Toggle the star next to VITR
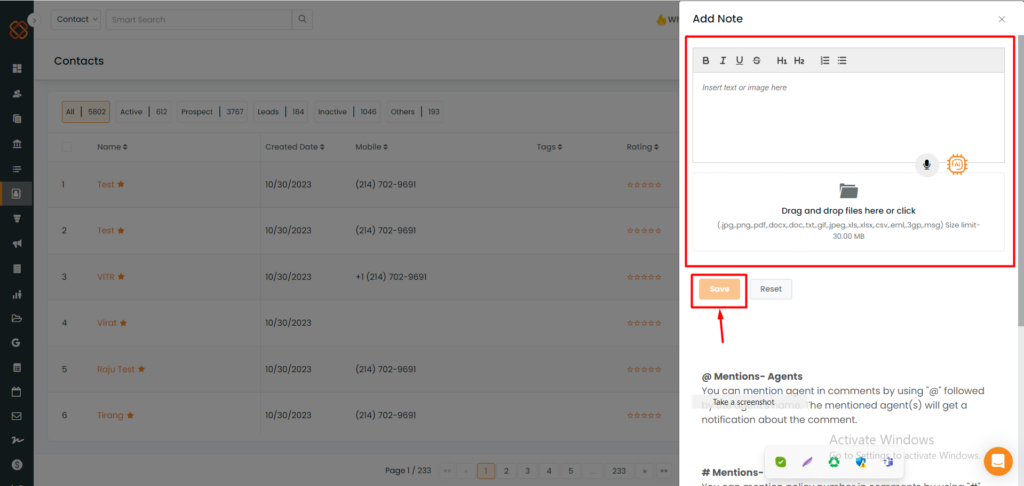The height and width of the screenshot is (486, 1024). coord(121,277)
